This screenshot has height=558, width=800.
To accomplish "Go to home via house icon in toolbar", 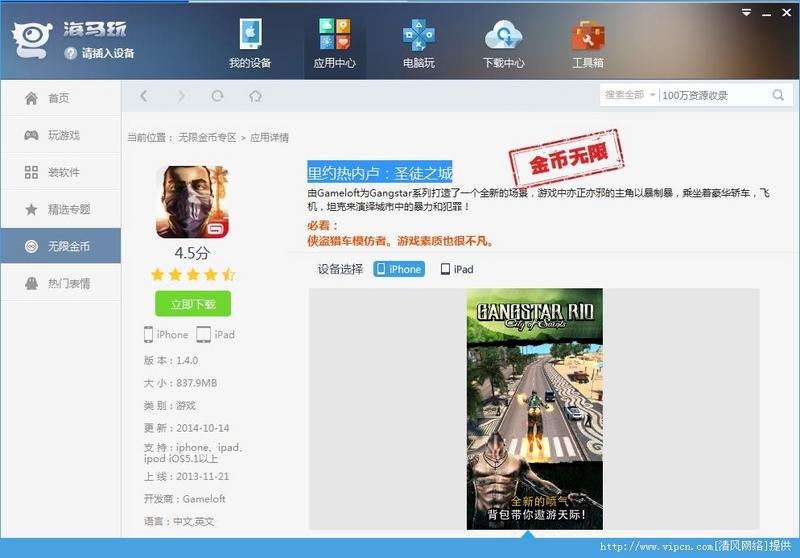I will pos(255,95).
